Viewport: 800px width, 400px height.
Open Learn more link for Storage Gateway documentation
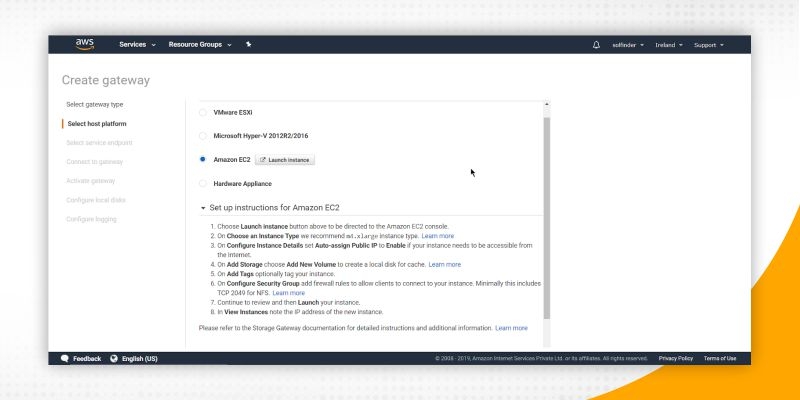coord(511,328)
